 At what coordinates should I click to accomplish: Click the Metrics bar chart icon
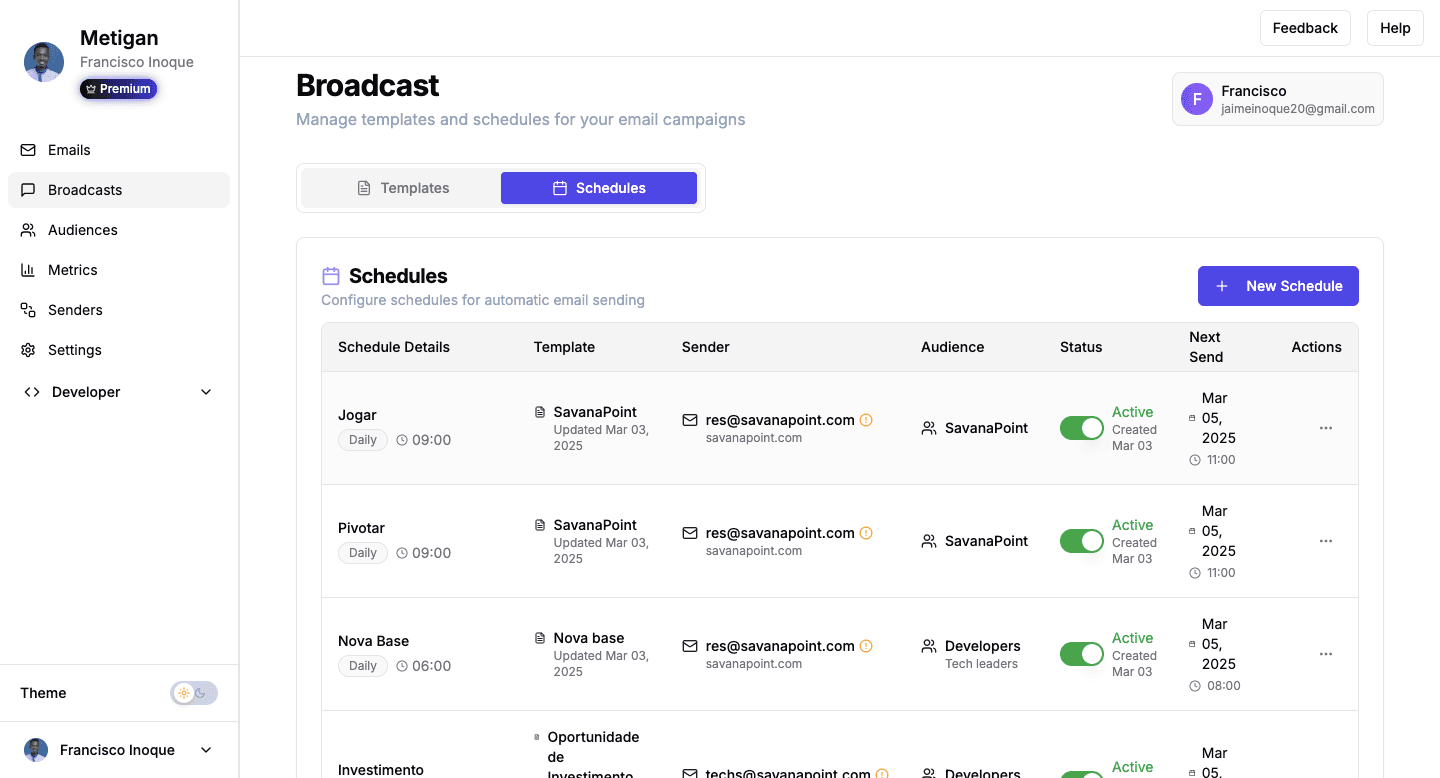point(28,270)
